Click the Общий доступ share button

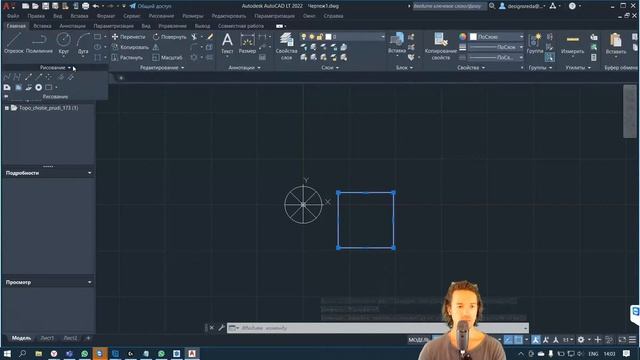[150, 6]
